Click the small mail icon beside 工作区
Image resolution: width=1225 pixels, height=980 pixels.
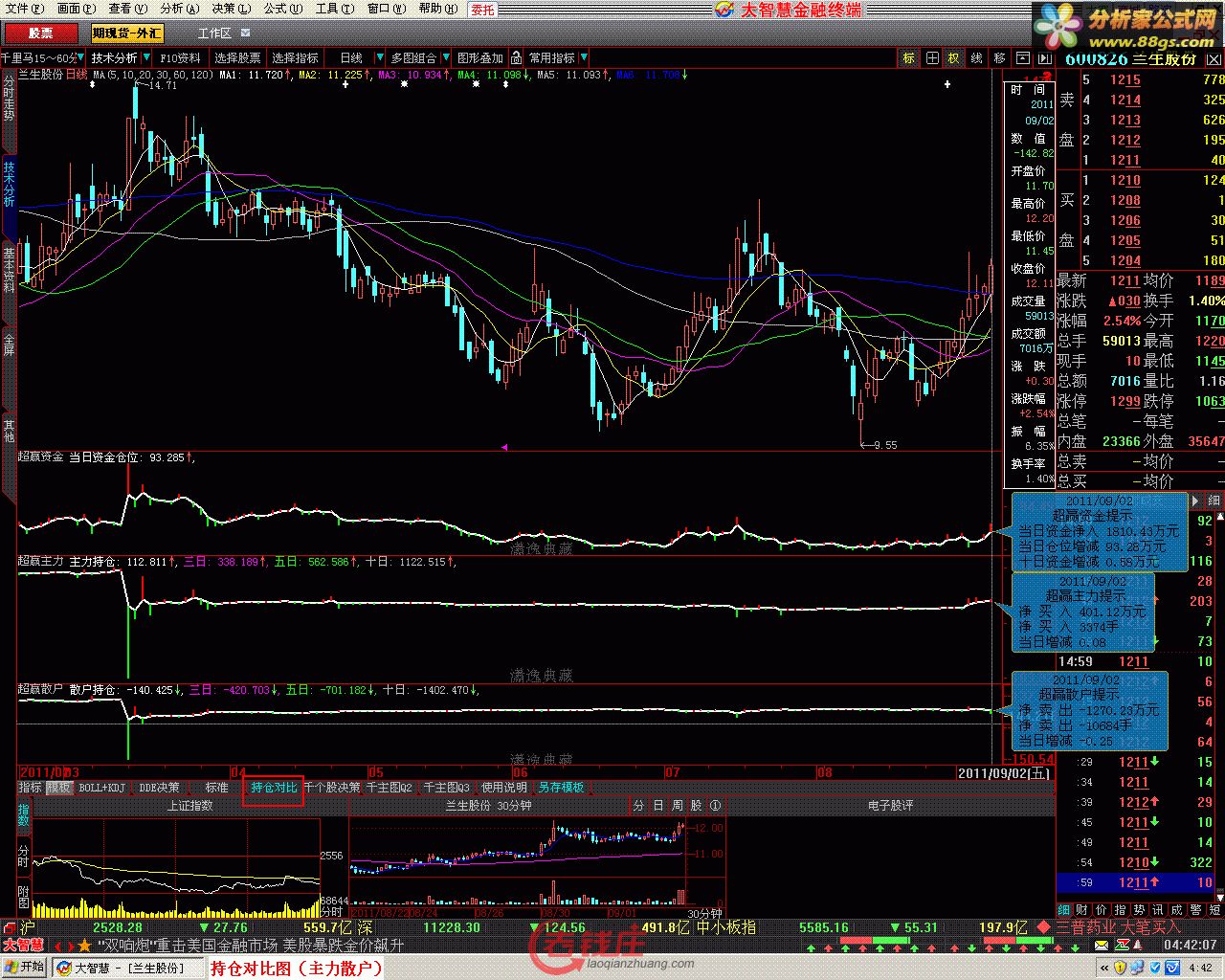click(245, 33)
